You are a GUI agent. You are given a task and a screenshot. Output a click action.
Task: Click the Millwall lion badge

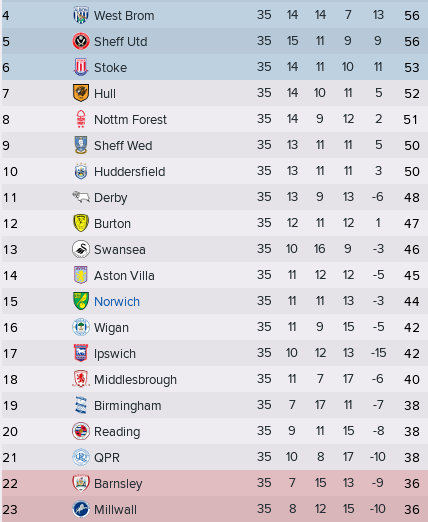81,509
